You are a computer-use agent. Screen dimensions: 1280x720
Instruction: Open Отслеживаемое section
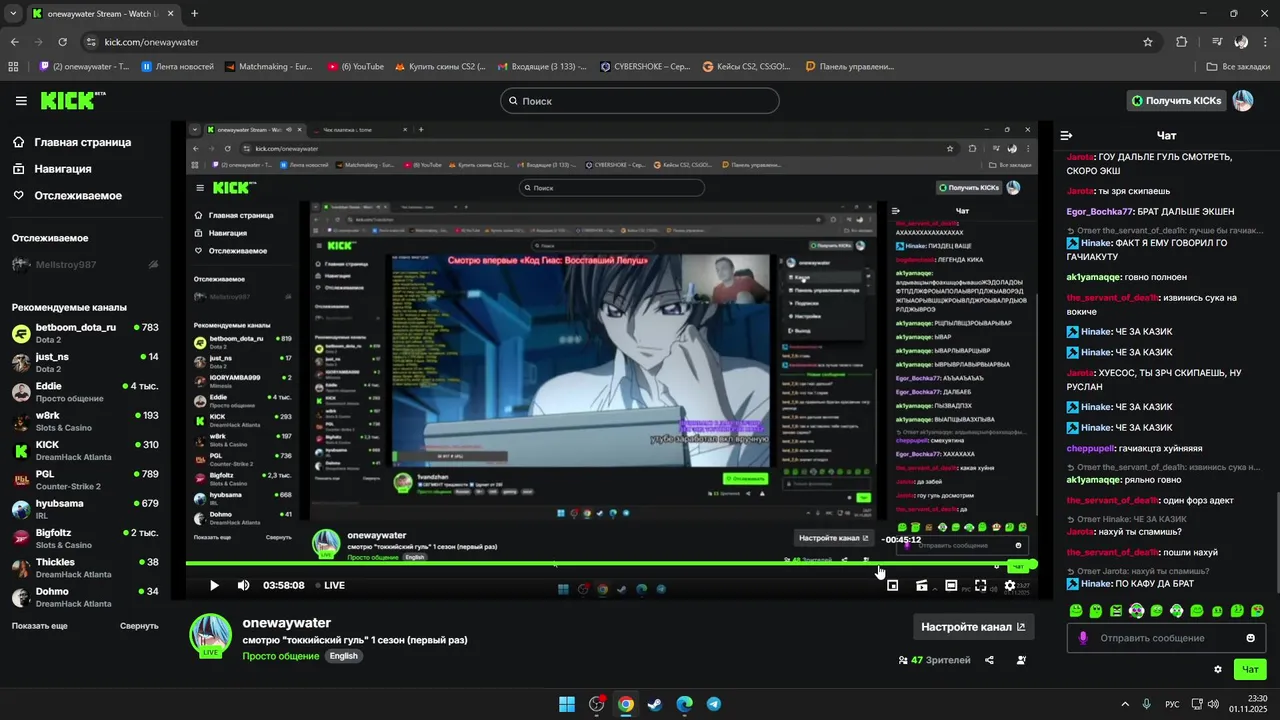coord(67,196)
